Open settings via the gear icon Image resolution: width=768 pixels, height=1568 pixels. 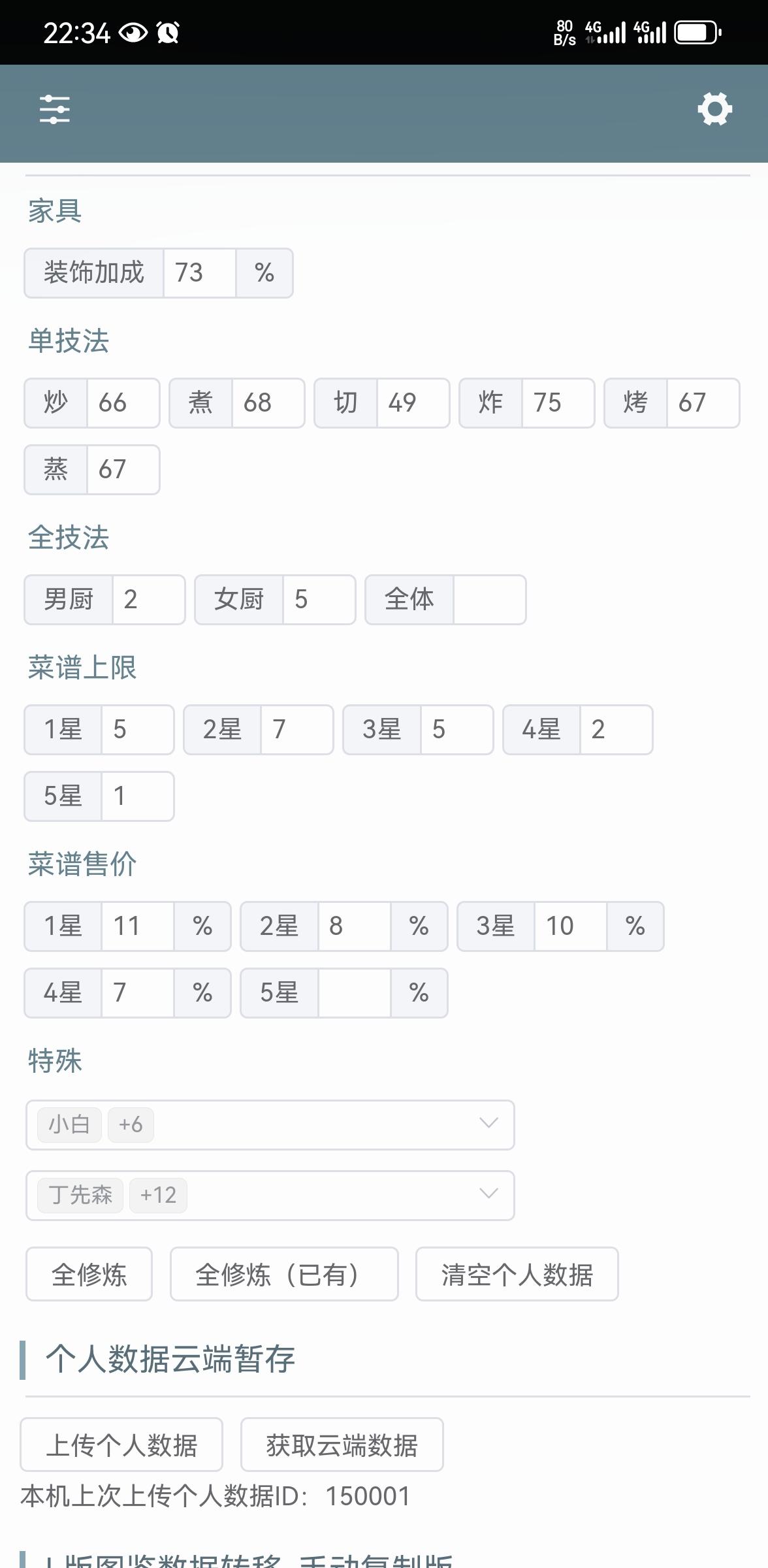(714, 109)
